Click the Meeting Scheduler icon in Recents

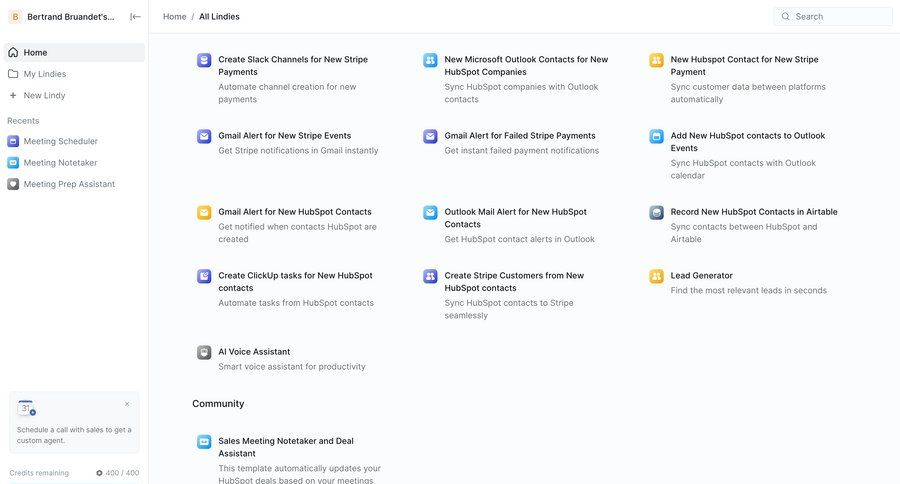point(13,141)
